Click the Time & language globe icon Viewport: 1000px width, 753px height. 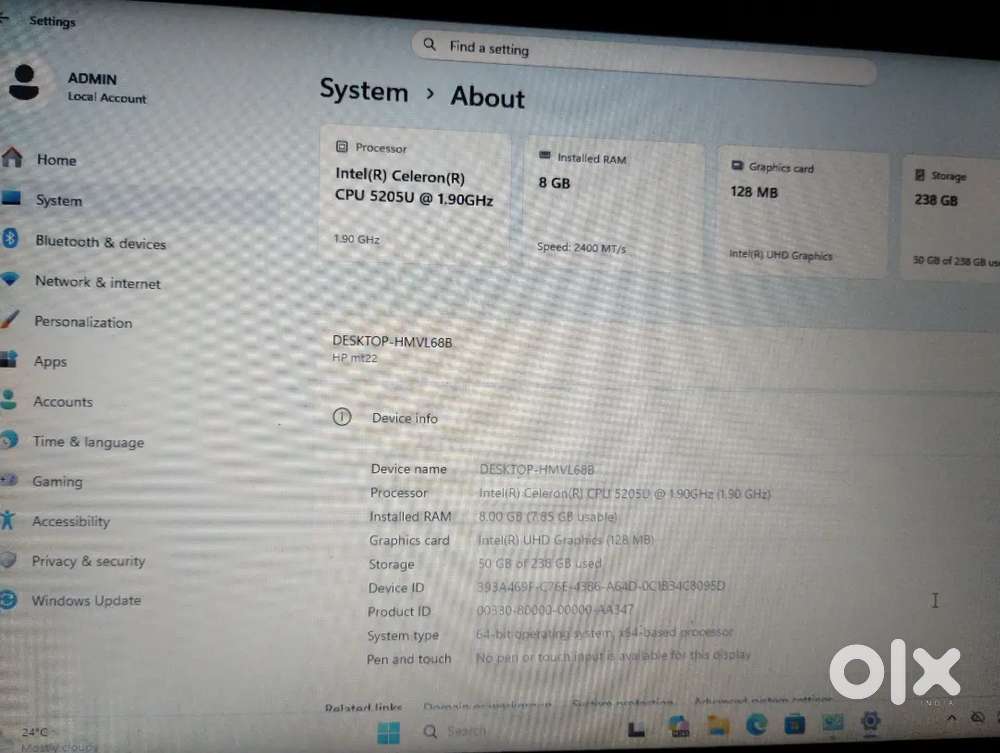(x=9, y=439)
